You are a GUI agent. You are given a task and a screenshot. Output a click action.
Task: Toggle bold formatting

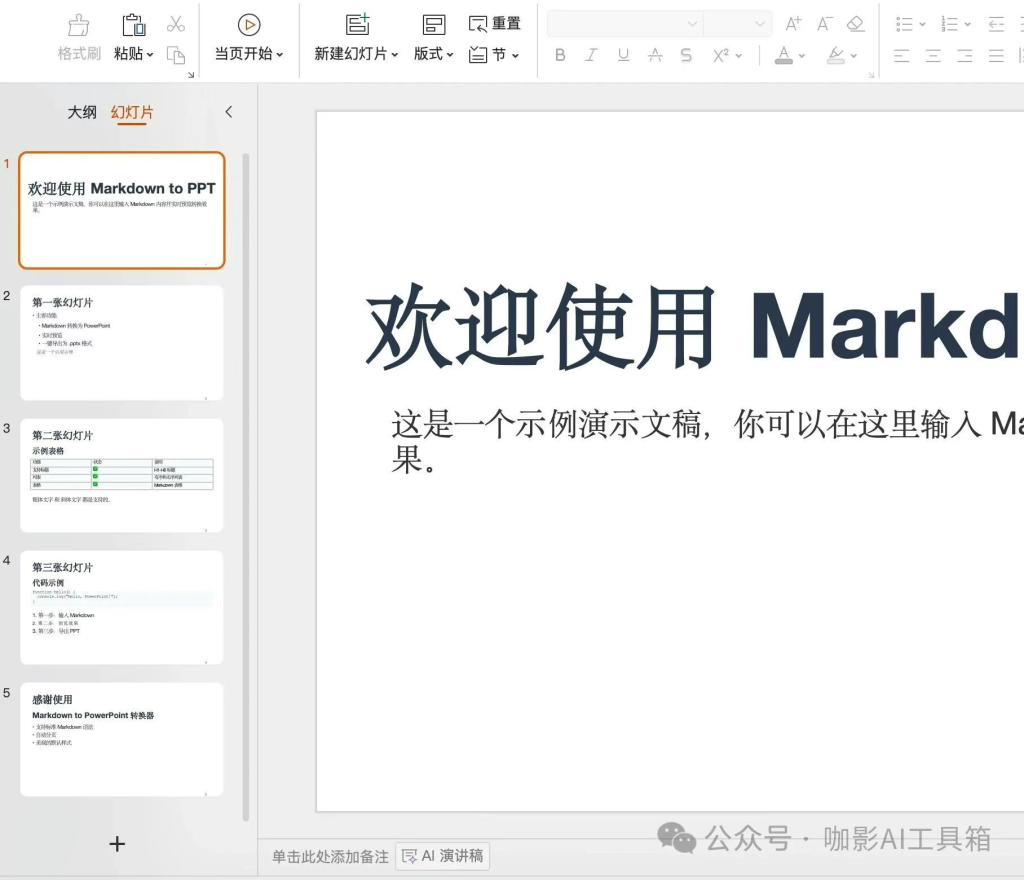559,55
